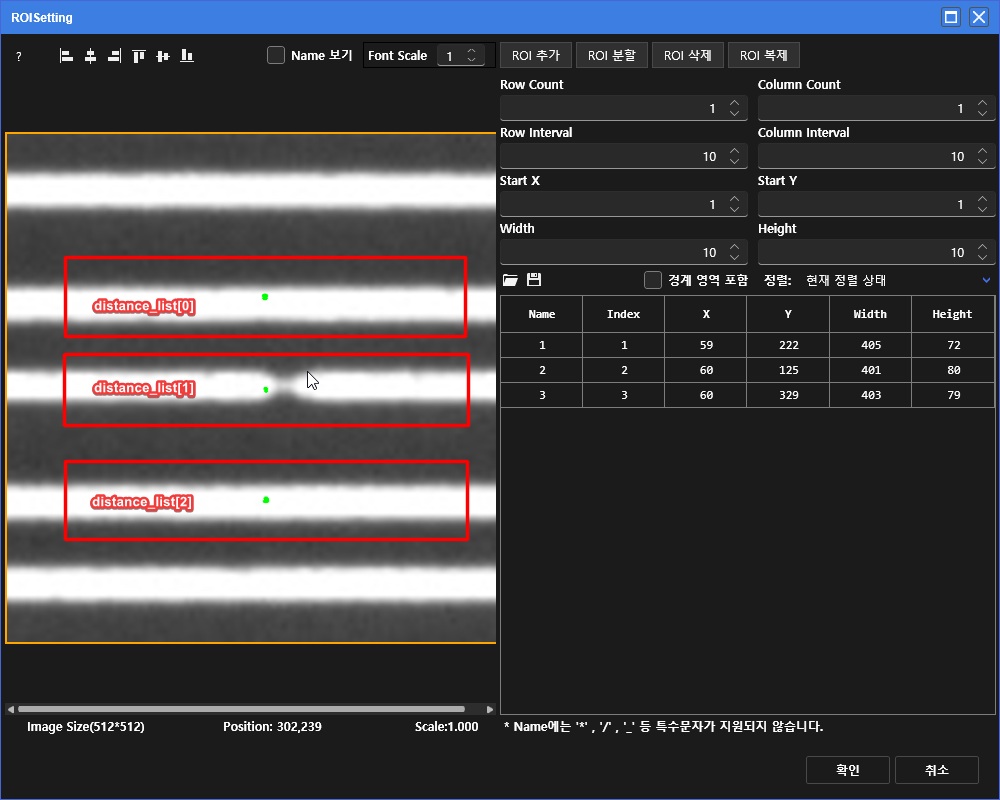Toggle the 경계 영역 포함 checkbox

[x=653, y=280]
